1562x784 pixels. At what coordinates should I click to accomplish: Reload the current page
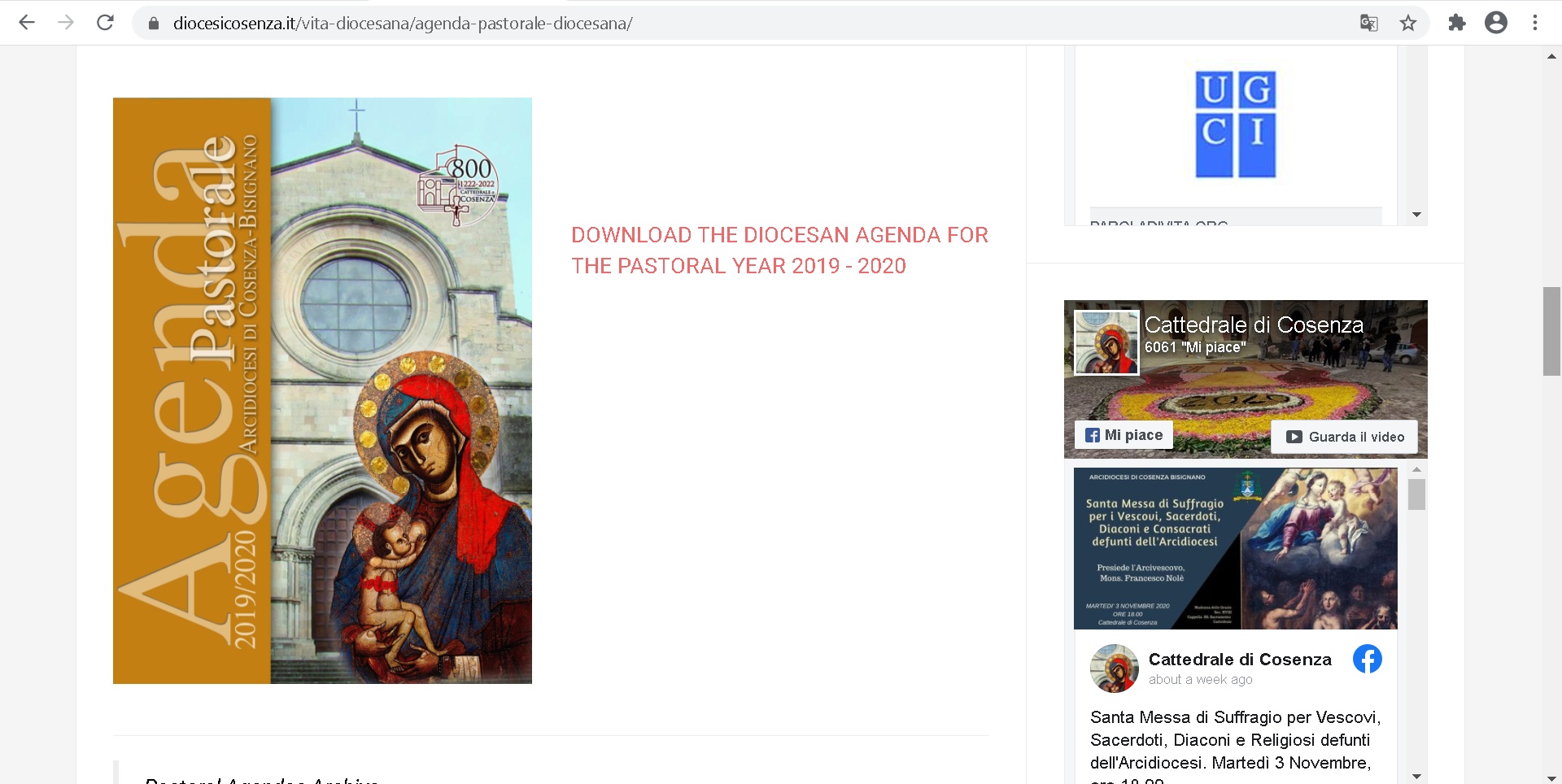point(105,23)
